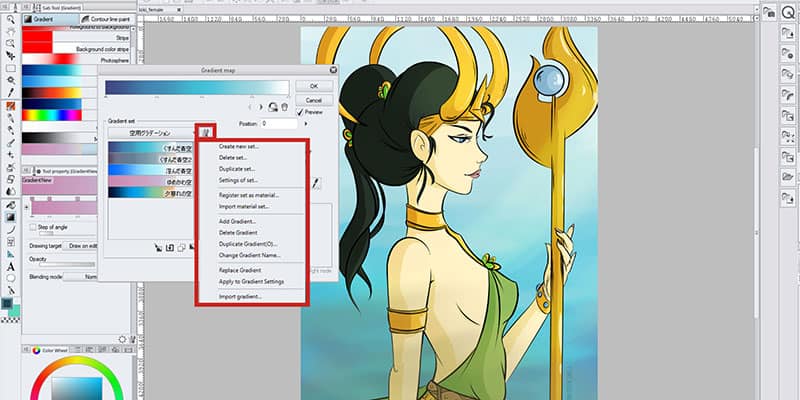Open the Tool property panel menu icon
This screenshot has height=400, width=800.
pos(26,171)
